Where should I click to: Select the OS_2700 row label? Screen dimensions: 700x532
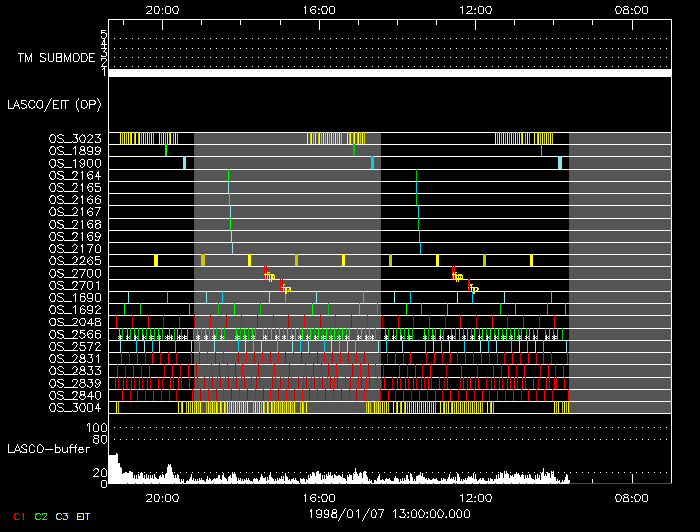pos(75,273)
